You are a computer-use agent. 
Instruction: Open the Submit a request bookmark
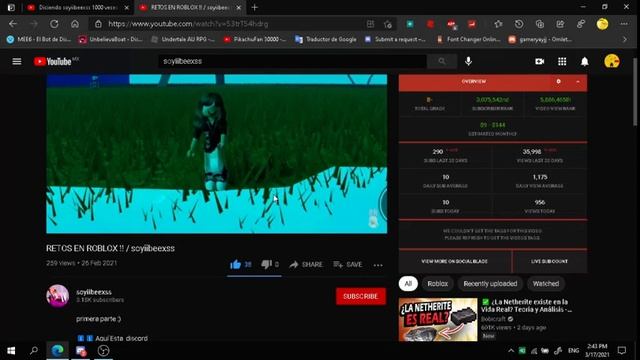396,39
